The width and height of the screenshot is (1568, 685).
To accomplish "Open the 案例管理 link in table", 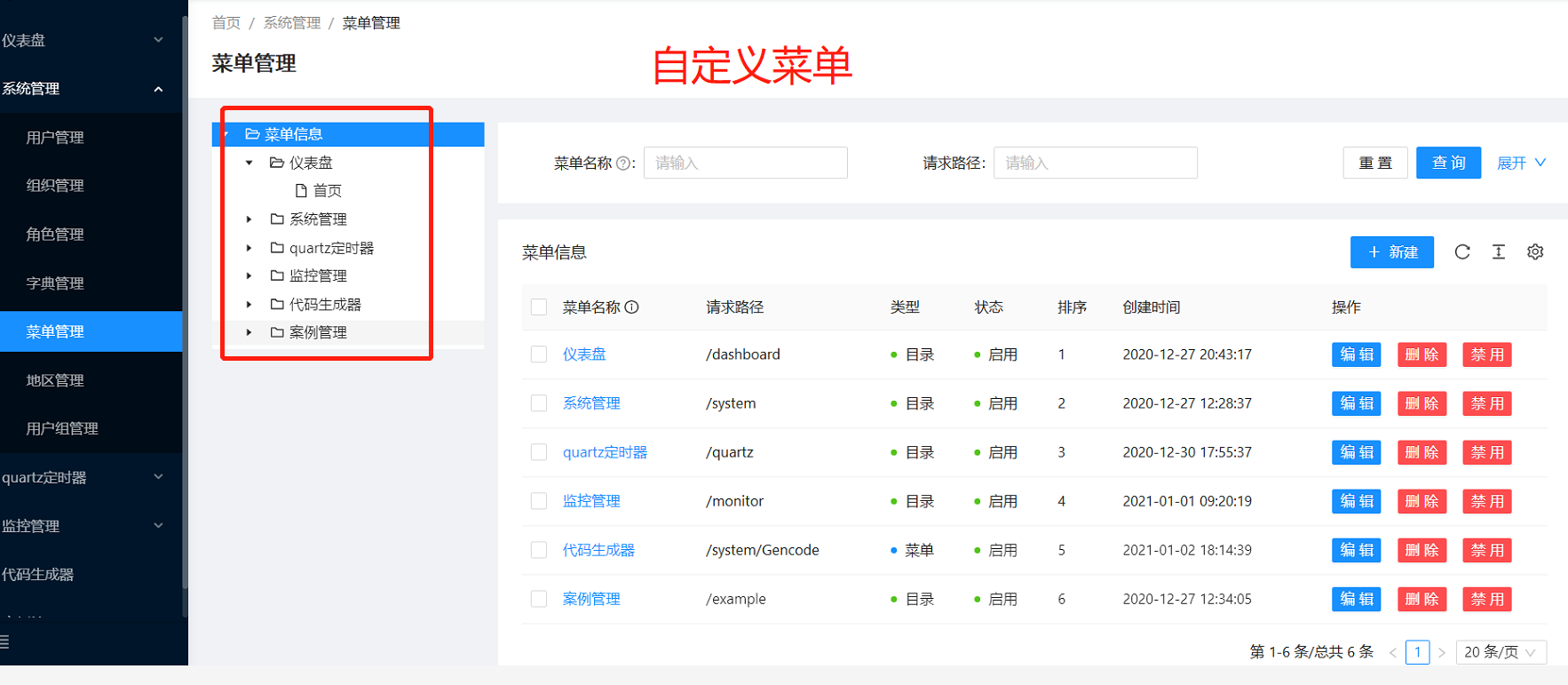I will point(591,599).
